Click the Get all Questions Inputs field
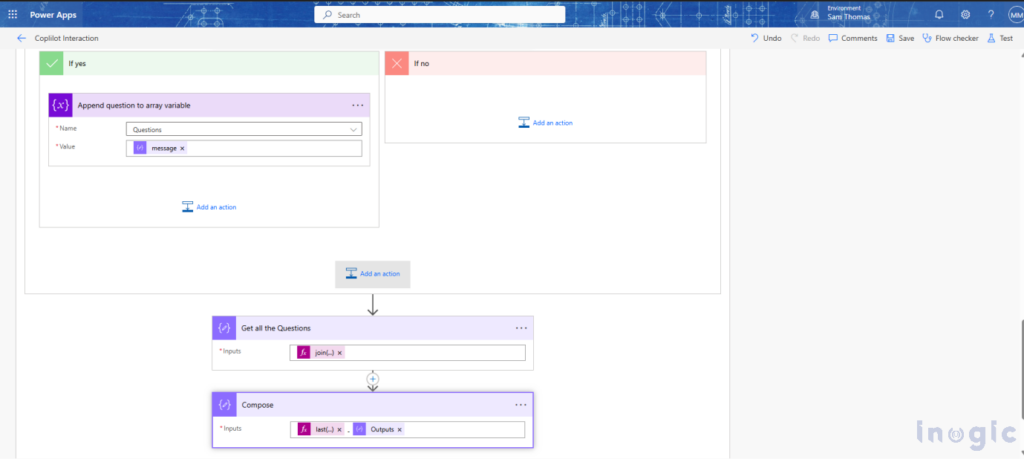This screenshot has height=459, width=1024. (x=408, y=353)
